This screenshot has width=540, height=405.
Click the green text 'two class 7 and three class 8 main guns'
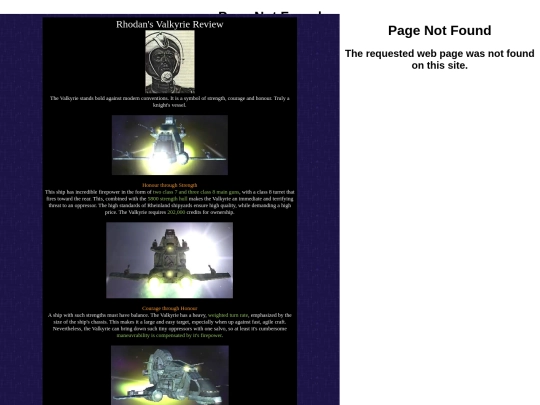(x=196, y=192)
